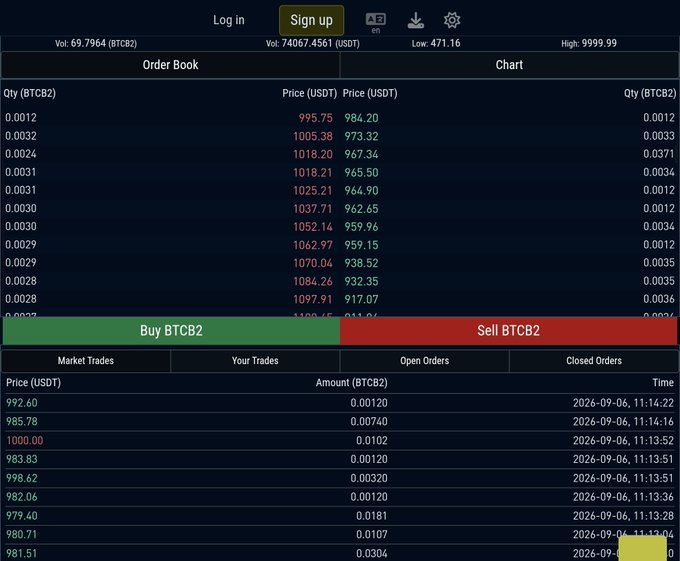The image size is (680, 561).
Task: Click the Time column header
Action: (663, 383)
